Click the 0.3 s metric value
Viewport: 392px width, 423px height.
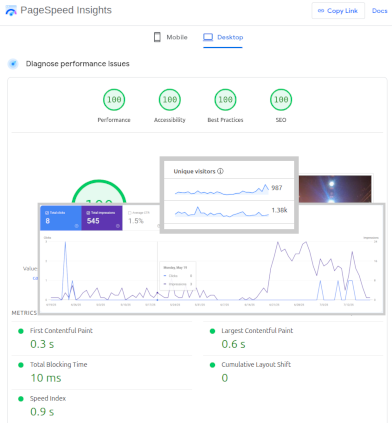point(42,344)
